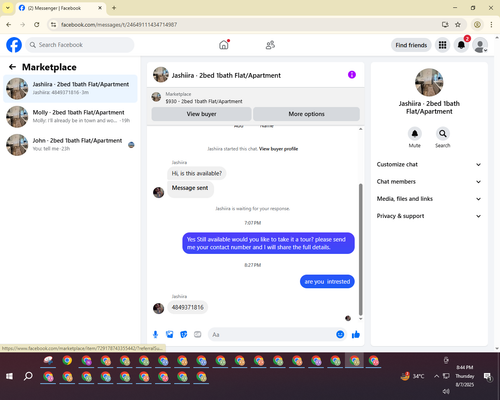Image resolution: width=500 pixels, height=400 pixels.
Task: Open weather widget showing 34°C
Action: (413, 376)
